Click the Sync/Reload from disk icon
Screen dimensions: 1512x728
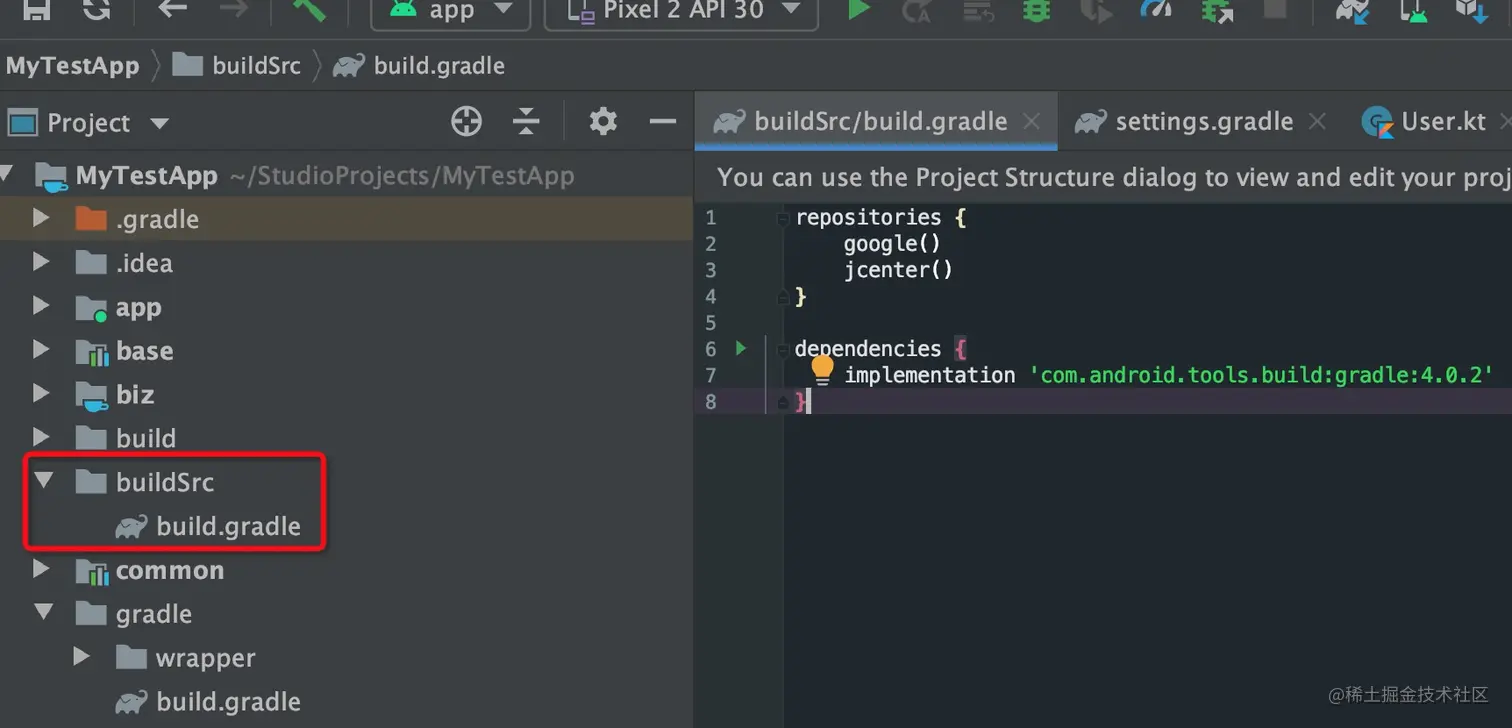[97, 9]
